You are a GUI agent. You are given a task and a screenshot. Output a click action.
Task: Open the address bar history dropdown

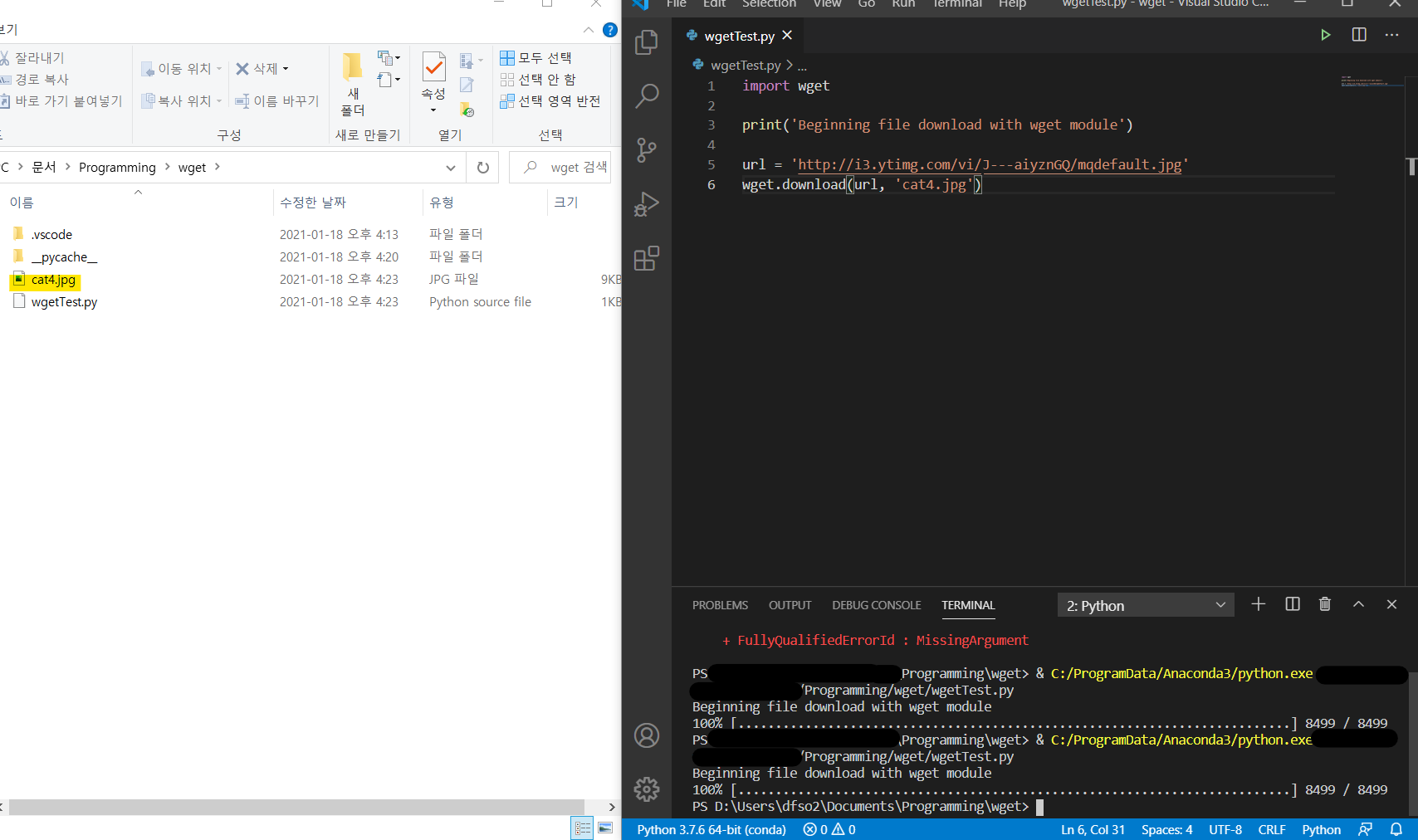(x=451, y=168)
